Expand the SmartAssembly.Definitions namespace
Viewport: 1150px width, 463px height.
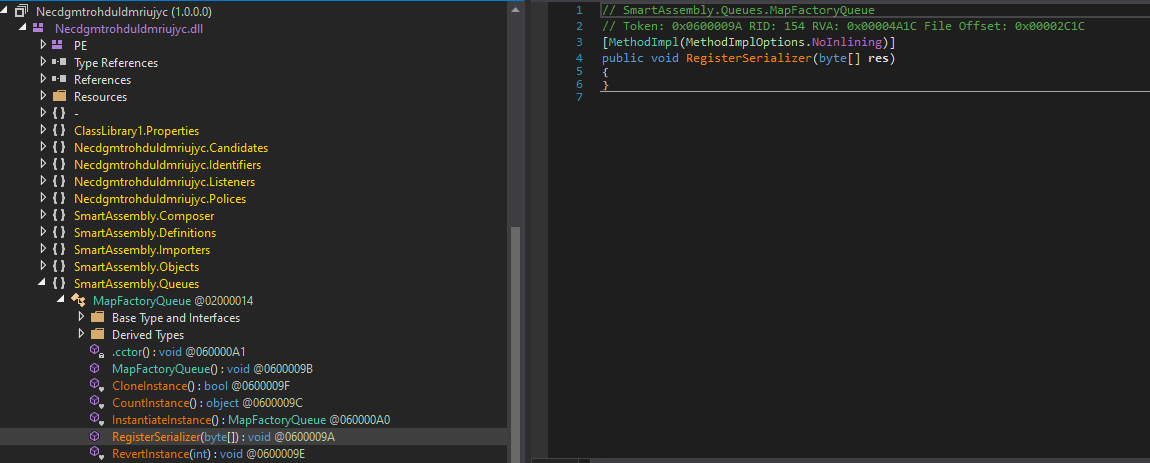pos(43,233)
